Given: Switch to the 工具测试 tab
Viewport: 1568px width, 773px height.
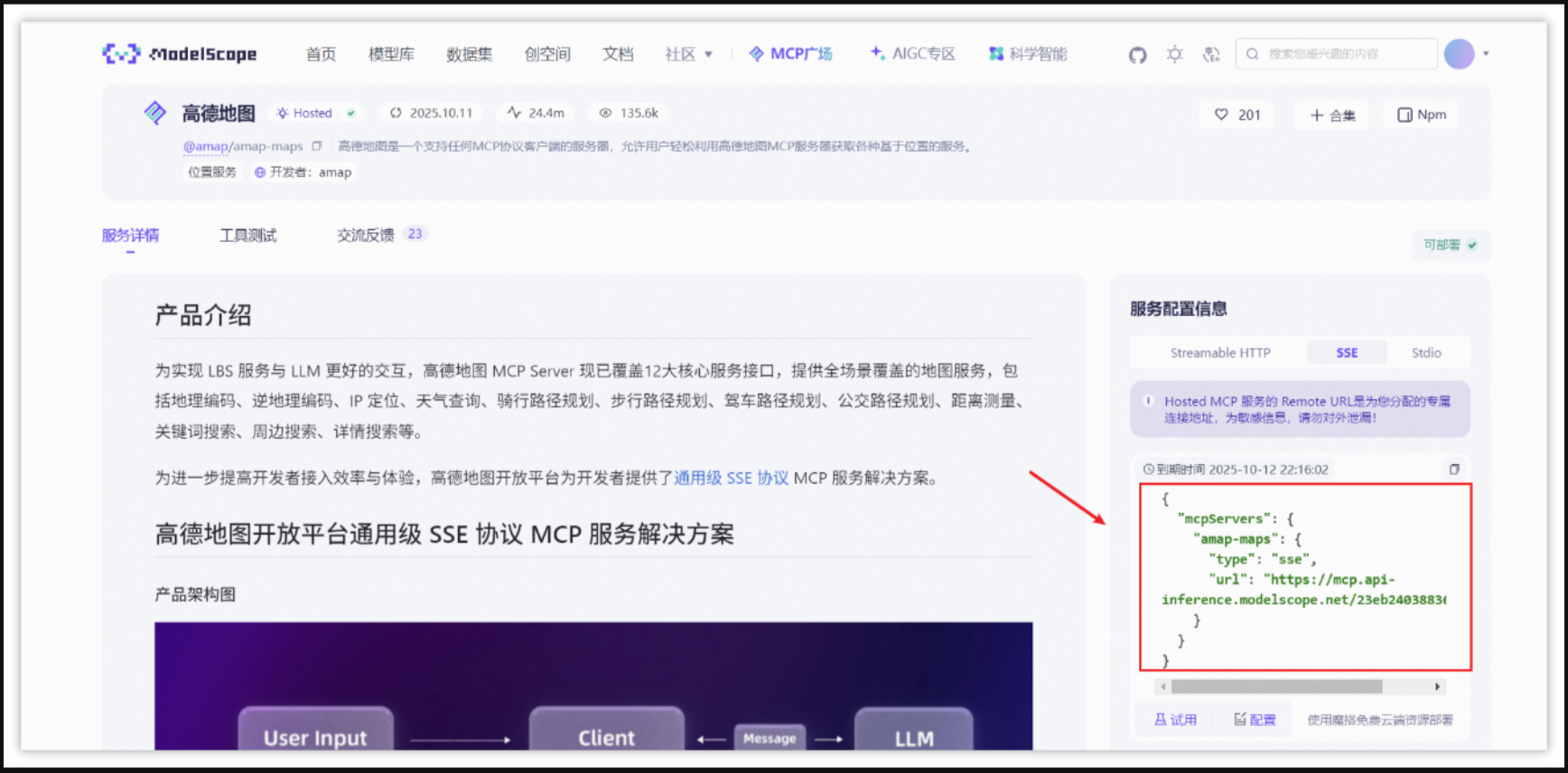Looking at the screenshot, I should [x=248, y=236].
